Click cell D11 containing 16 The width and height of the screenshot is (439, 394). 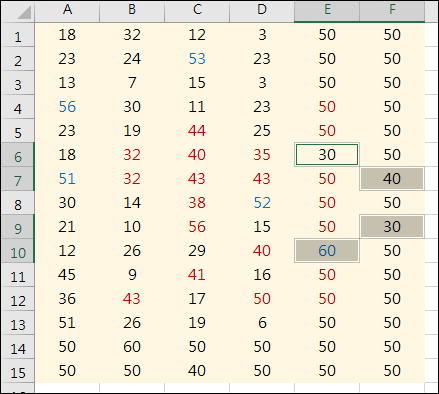tap(262, 275)
